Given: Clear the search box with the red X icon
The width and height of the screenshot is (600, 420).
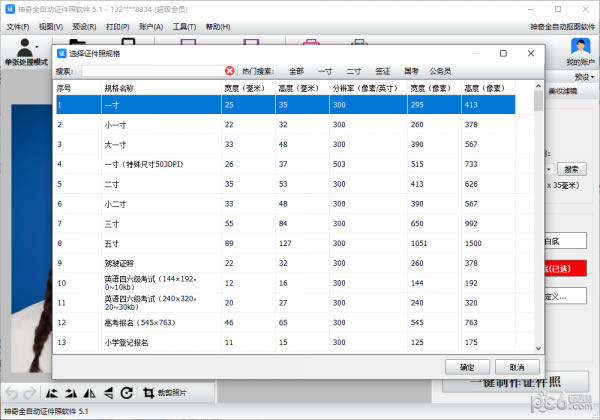Looking at the screenshot, I should coord(230,71).
